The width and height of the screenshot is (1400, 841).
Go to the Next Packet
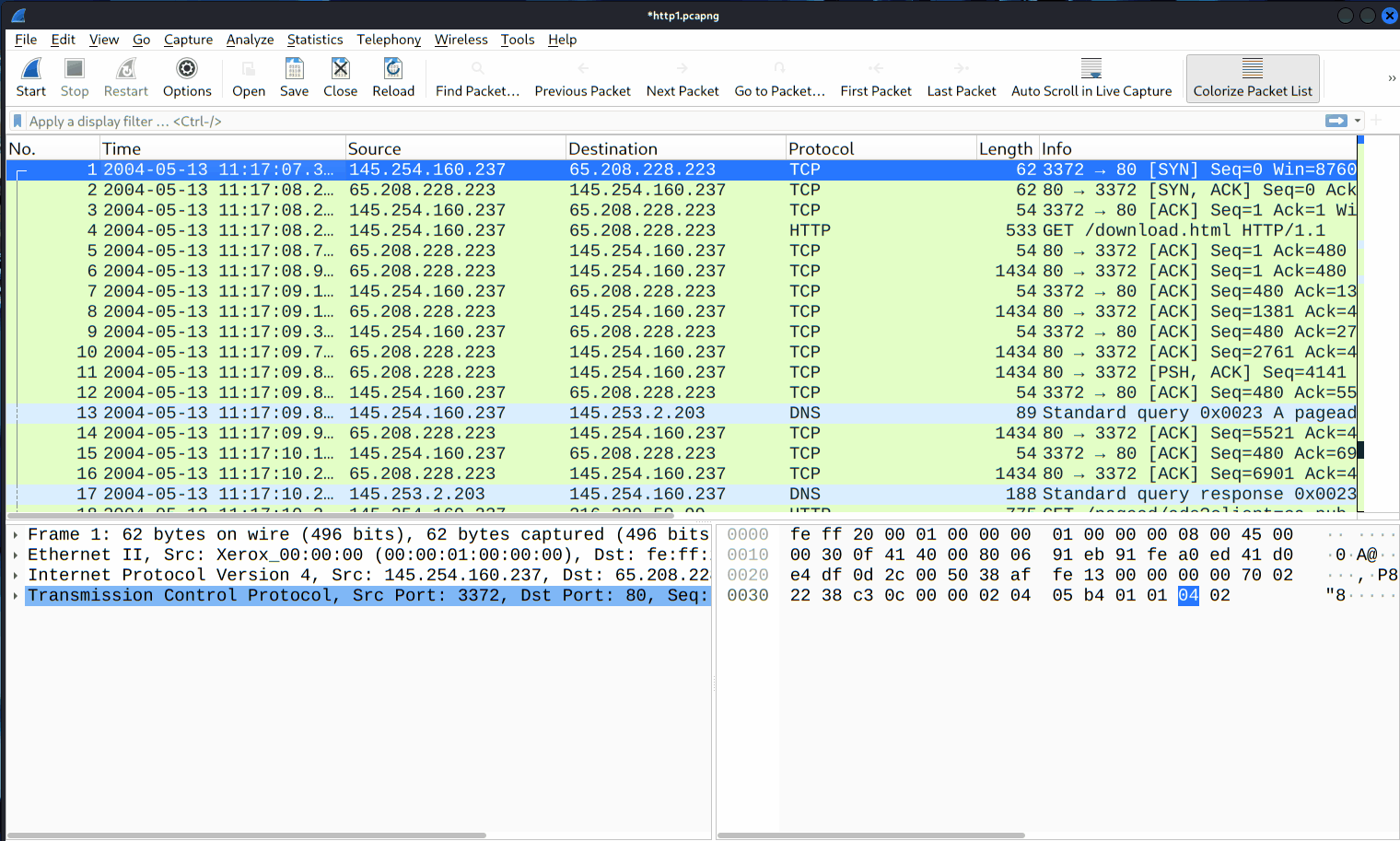point(682,78)
